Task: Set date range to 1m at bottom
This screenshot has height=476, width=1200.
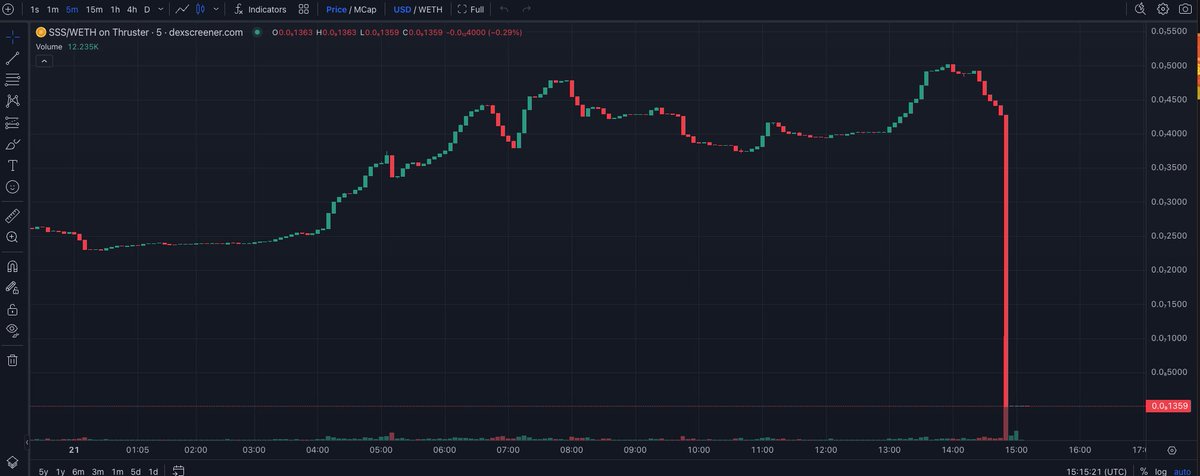Action: [117, 471]
